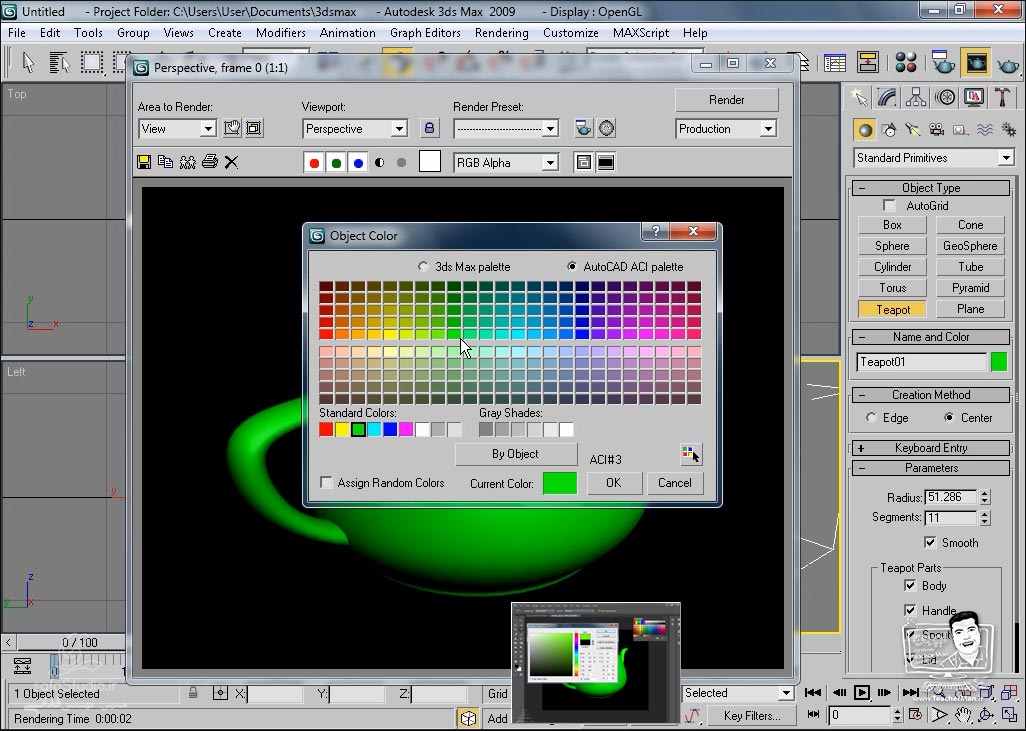Pick the red standard color swatch
1026x731 pixels.
pos(326,429)
